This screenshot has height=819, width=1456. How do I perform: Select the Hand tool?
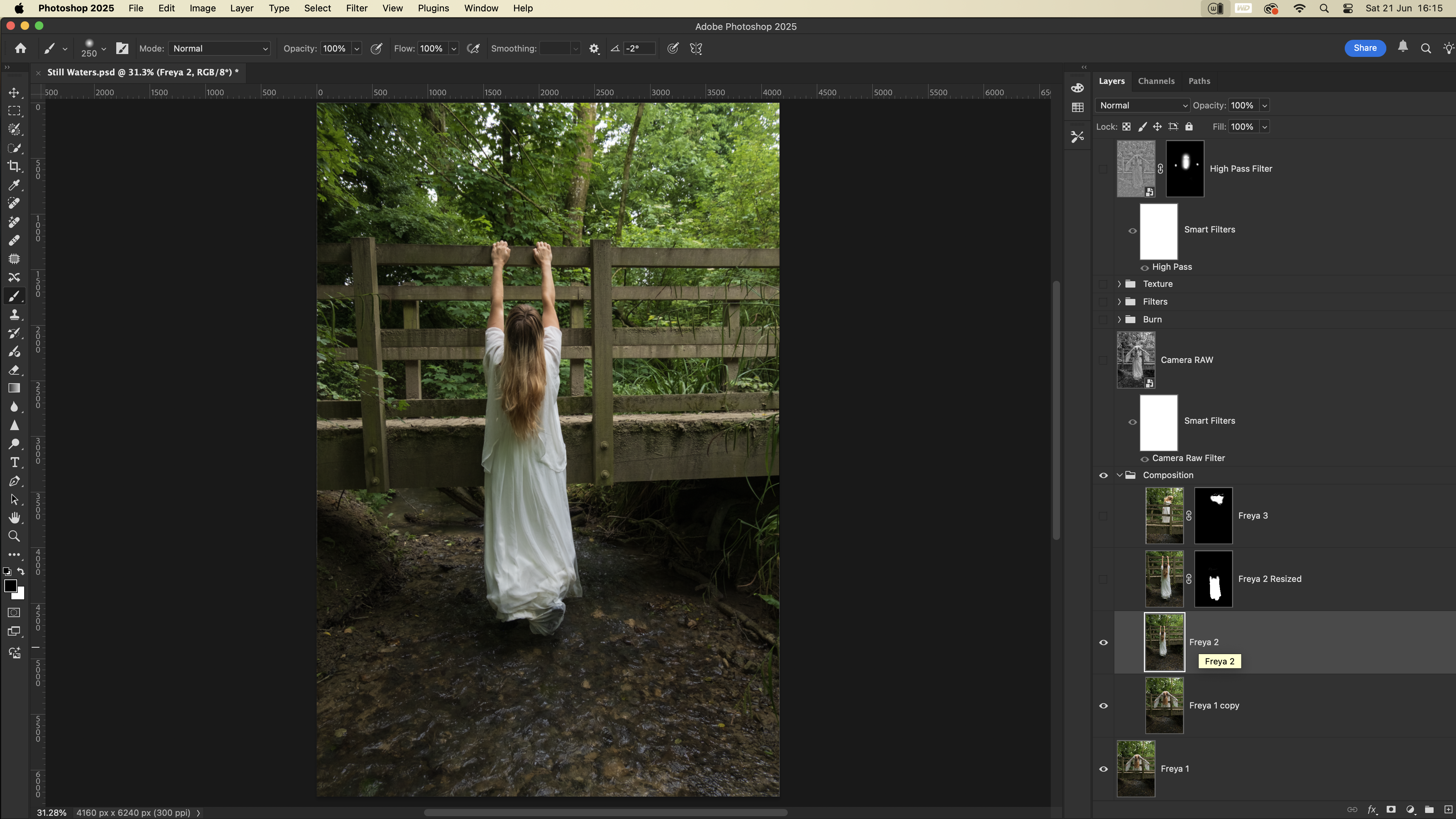[14, 518]
